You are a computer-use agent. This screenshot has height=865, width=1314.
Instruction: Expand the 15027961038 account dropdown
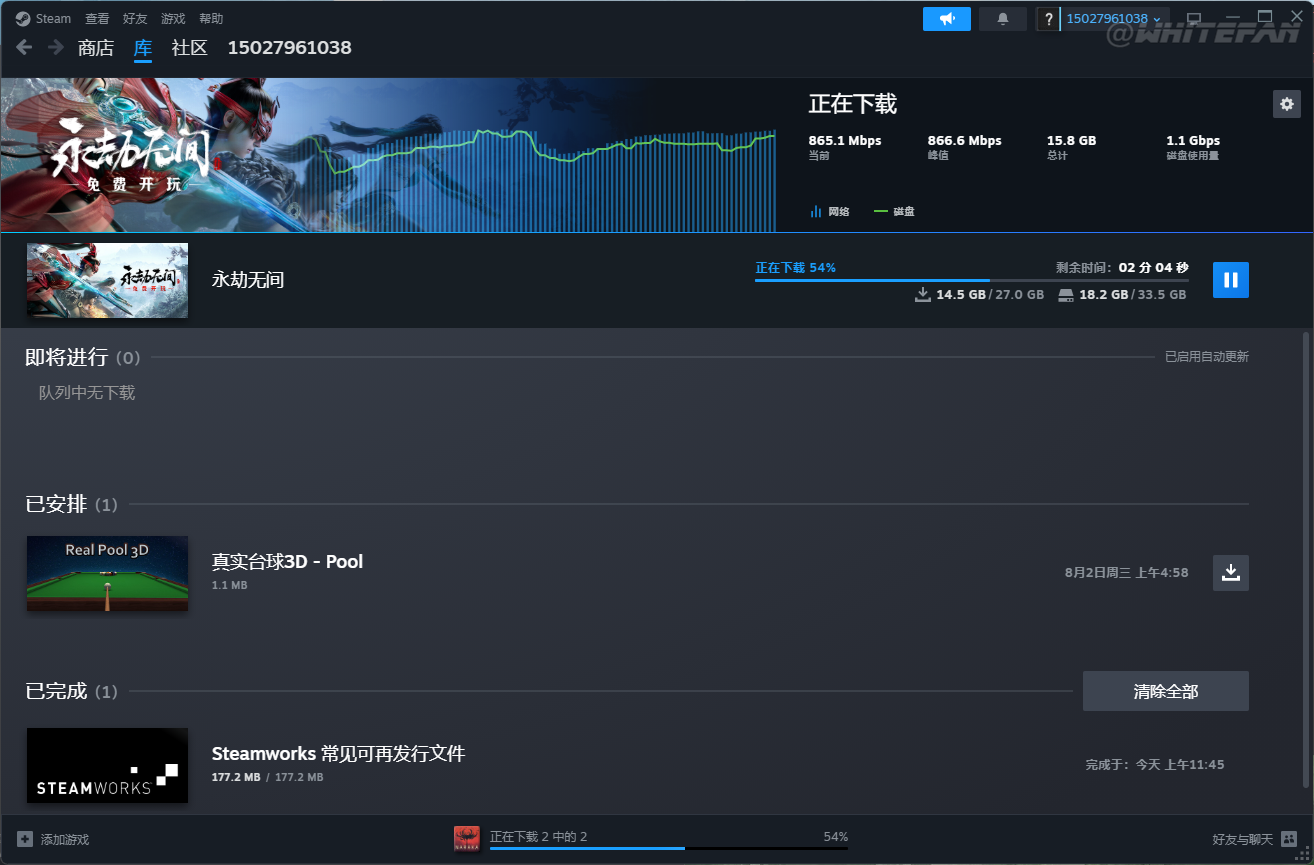point(1114,19)
